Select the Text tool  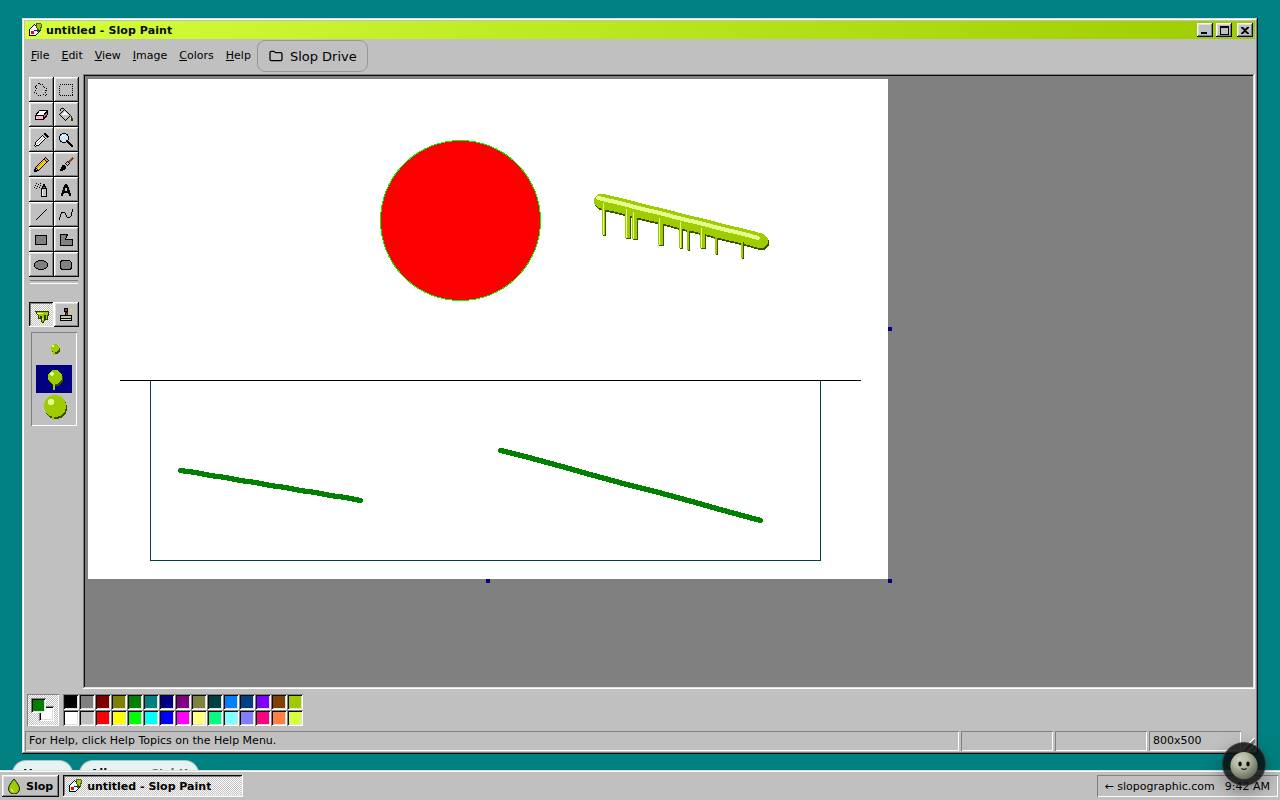[x=66, y=190]
